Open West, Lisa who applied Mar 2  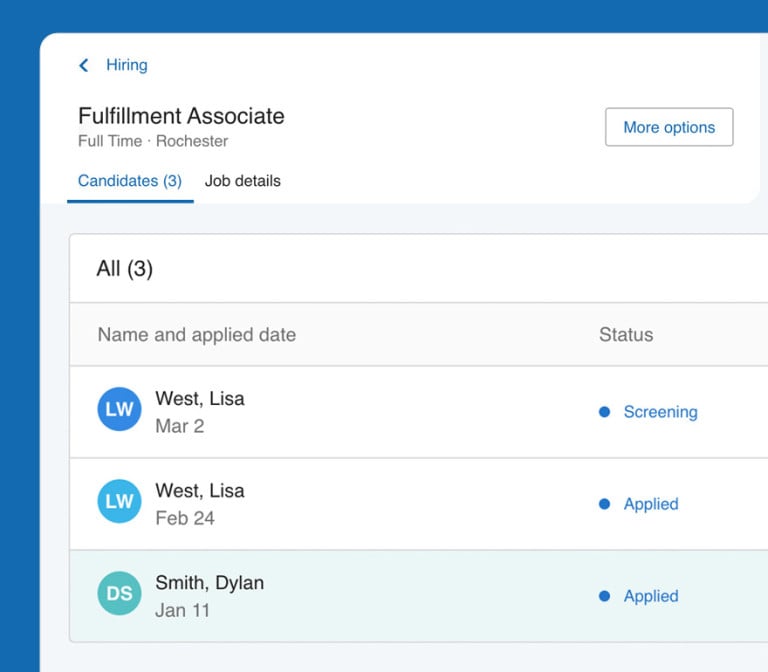(200, 398)
